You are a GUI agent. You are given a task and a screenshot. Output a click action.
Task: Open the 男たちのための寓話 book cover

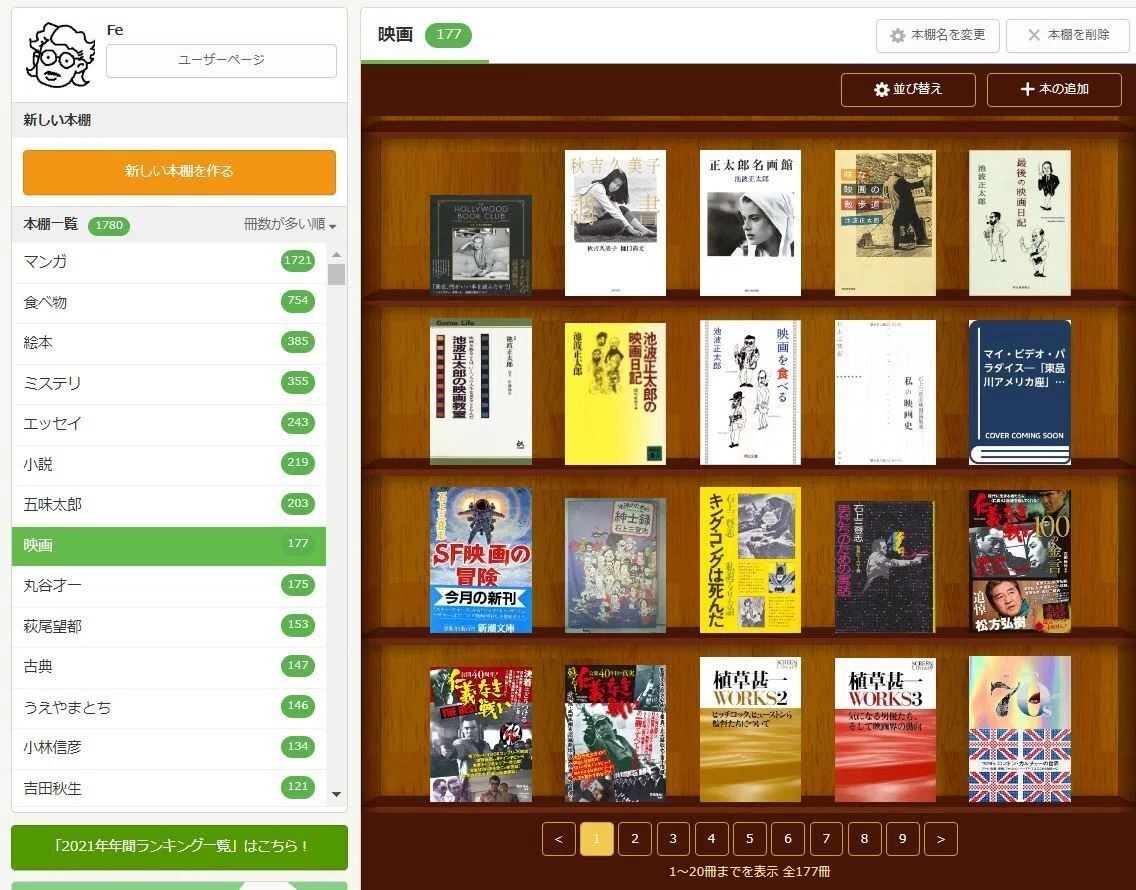885,567
